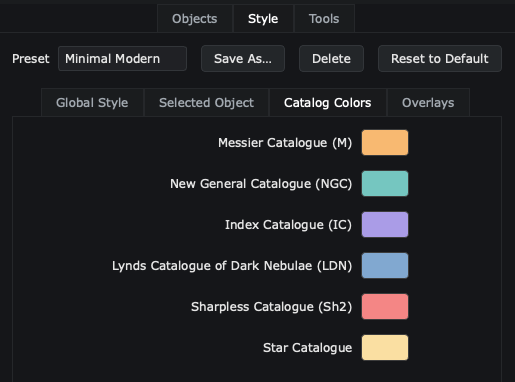515x382 pixels.
Task: Open the Tools tab
Action: coord(324,19)
